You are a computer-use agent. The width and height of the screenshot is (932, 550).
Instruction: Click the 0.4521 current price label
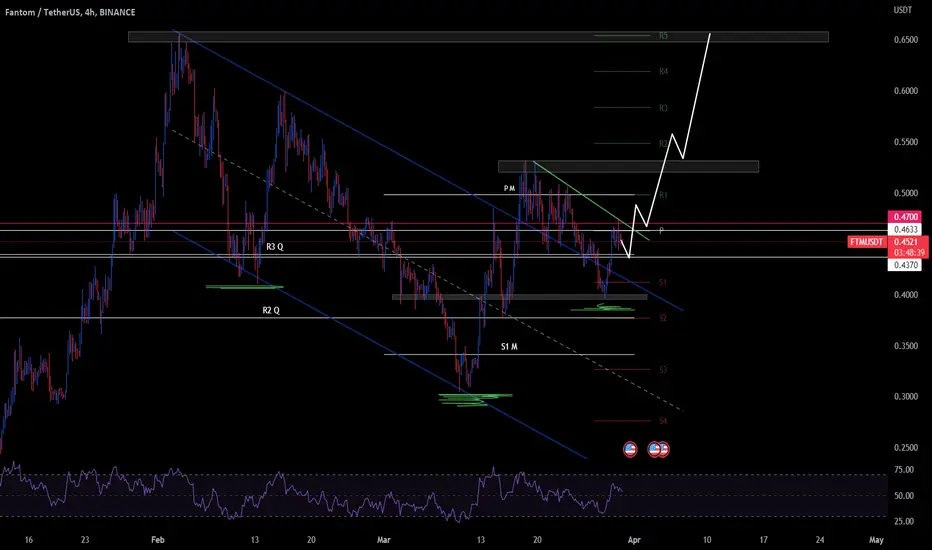[x=906, y=242]
